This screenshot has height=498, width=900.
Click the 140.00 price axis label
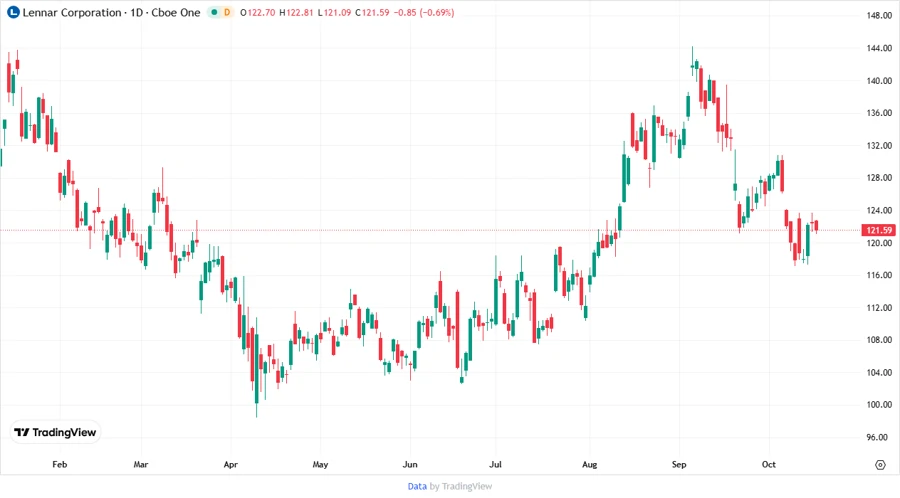879,81
